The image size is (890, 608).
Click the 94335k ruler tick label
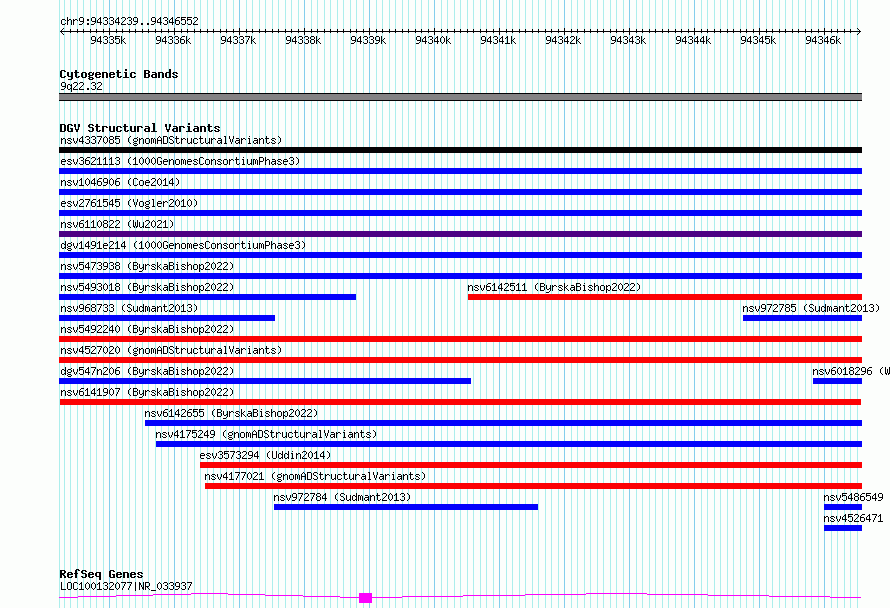108,40
